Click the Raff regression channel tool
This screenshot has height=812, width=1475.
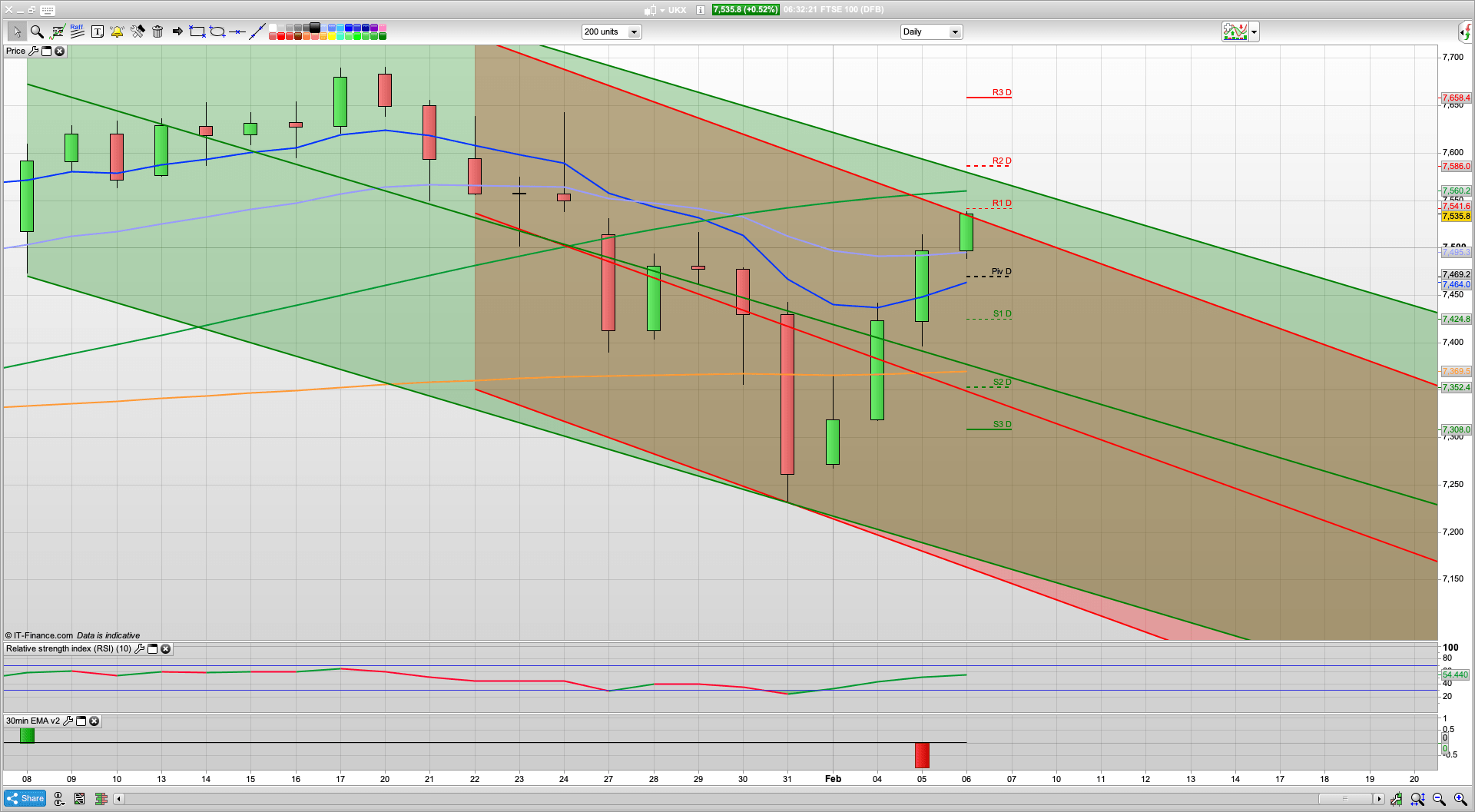77,31
